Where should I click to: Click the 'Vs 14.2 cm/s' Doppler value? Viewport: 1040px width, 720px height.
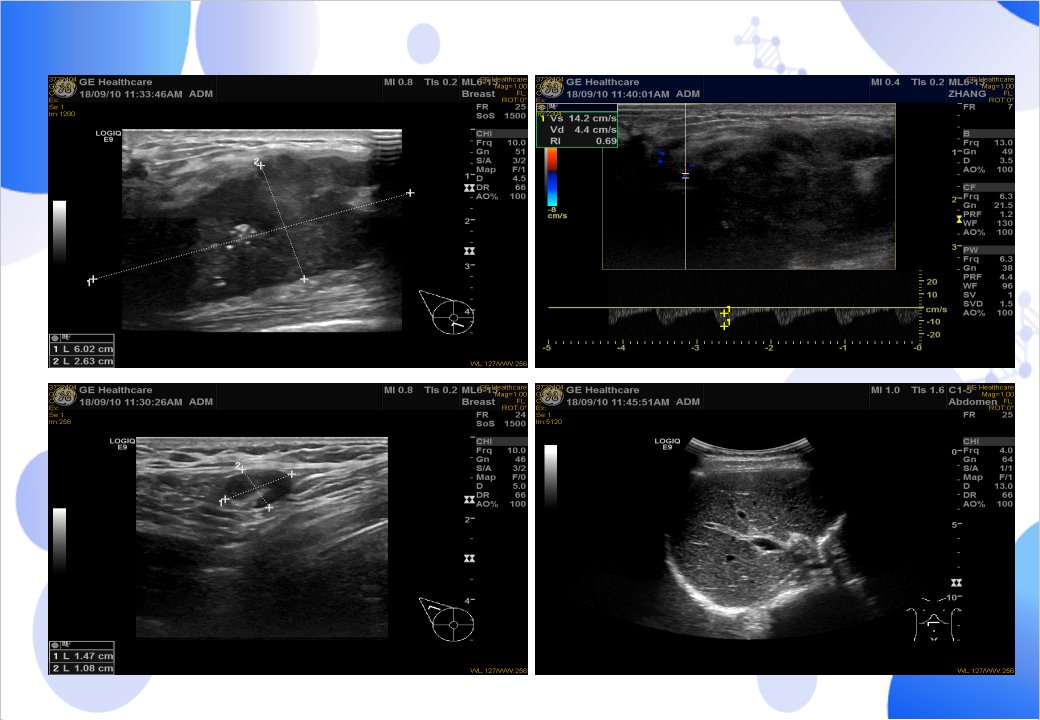[x=583, y=118]
